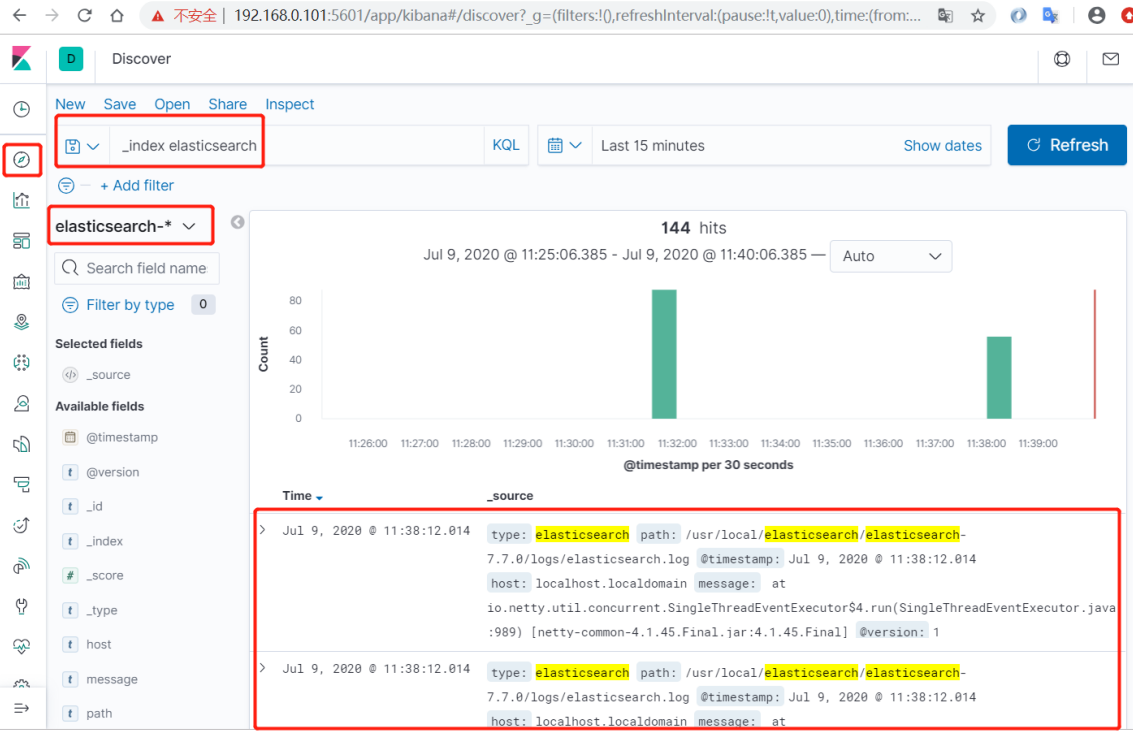Screen dimensions: 1133x735
Task: Select the _source selected field
Action: coord(108,375)
